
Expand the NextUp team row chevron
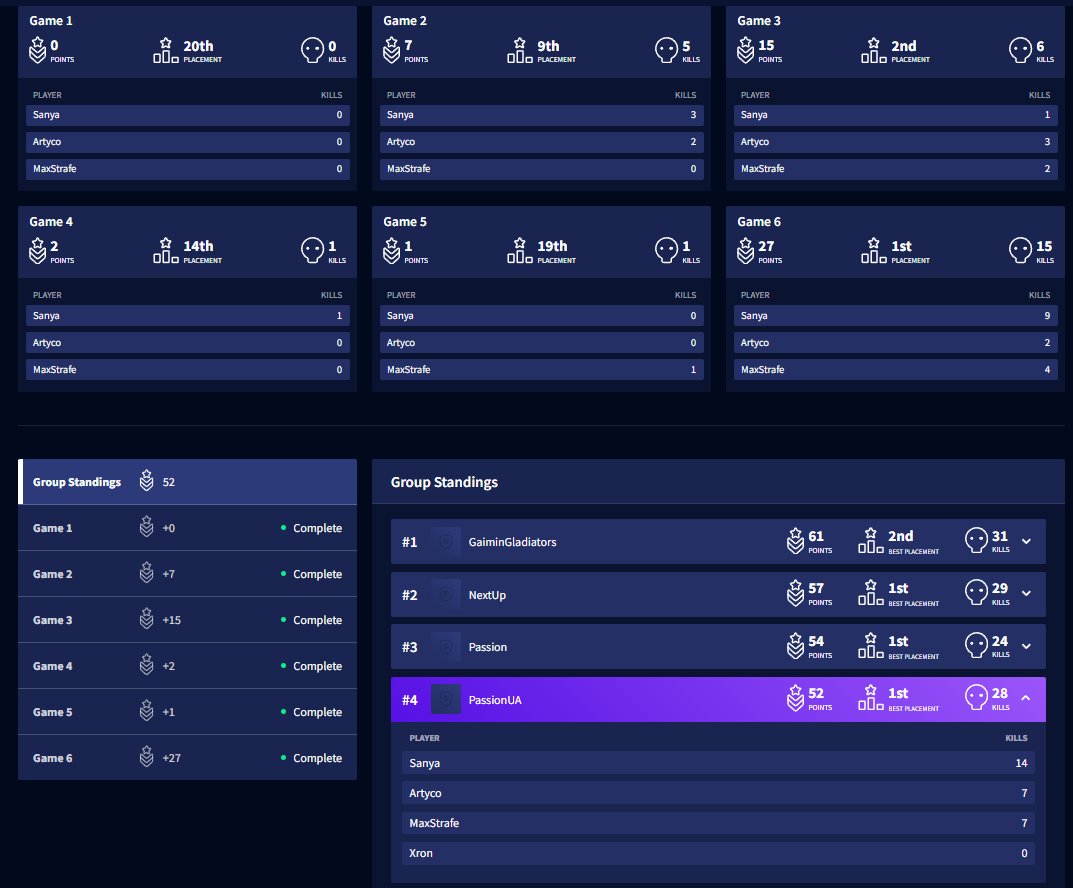(x=1026, y=593)
